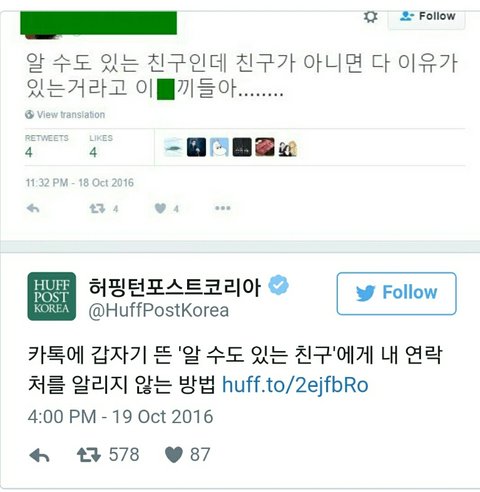Reply to the top tweet via arrow icon

point(33,208)
